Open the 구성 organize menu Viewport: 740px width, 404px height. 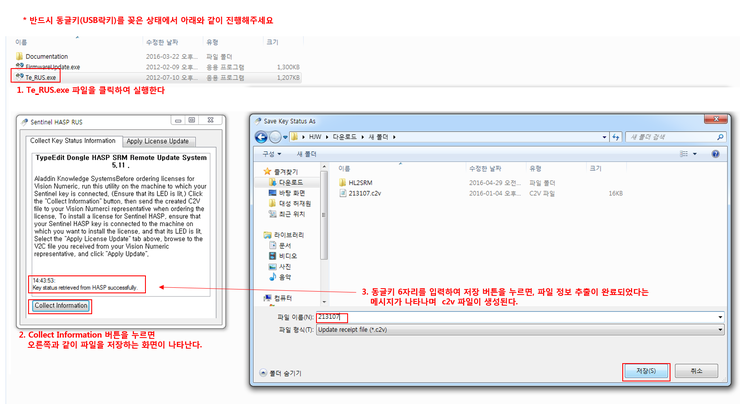coord(272,154)
